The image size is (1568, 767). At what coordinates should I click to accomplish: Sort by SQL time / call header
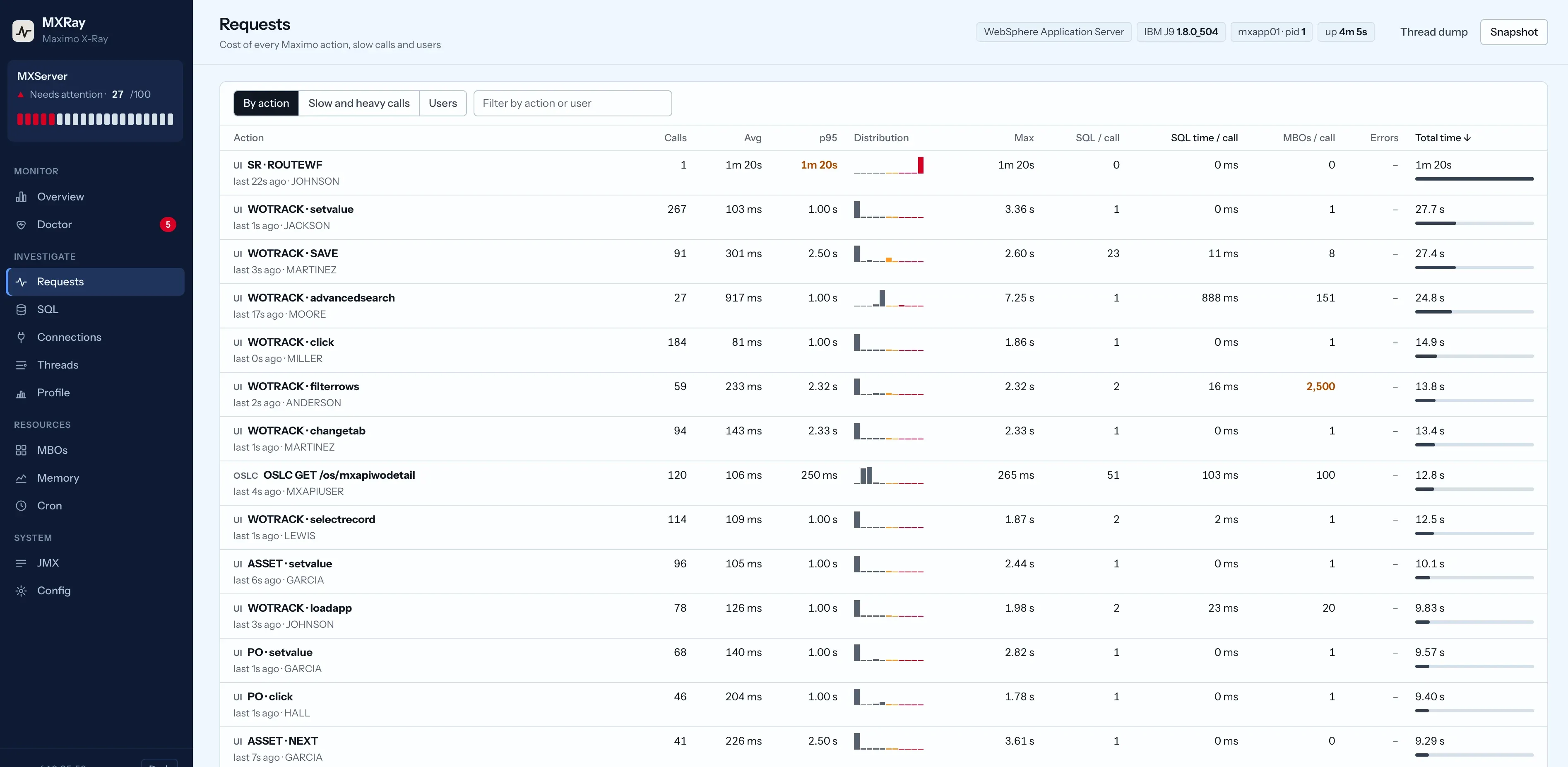(1204, 137)
